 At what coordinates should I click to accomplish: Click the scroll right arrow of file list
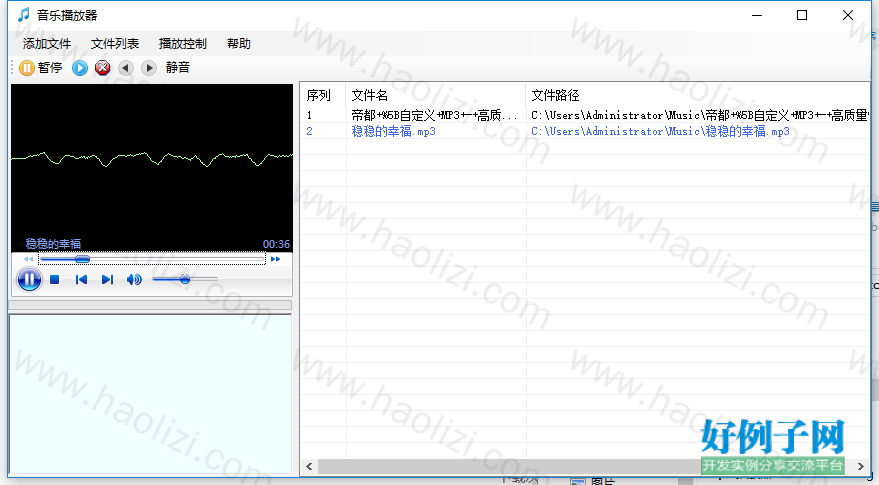[x=861, y=466]
